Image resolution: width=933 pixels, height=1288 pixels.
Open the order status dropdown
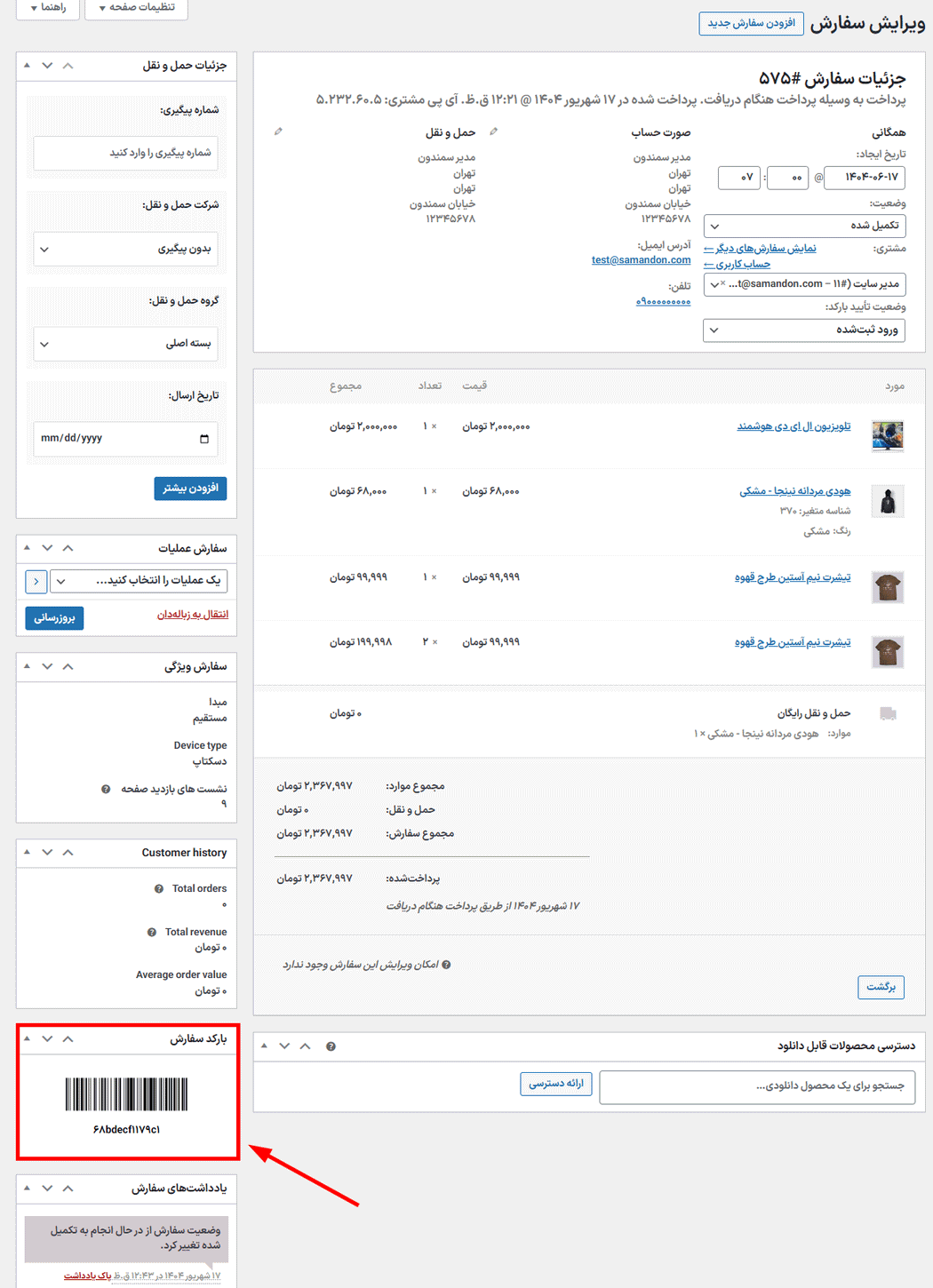pyautogui.click(x=804, y=226)
